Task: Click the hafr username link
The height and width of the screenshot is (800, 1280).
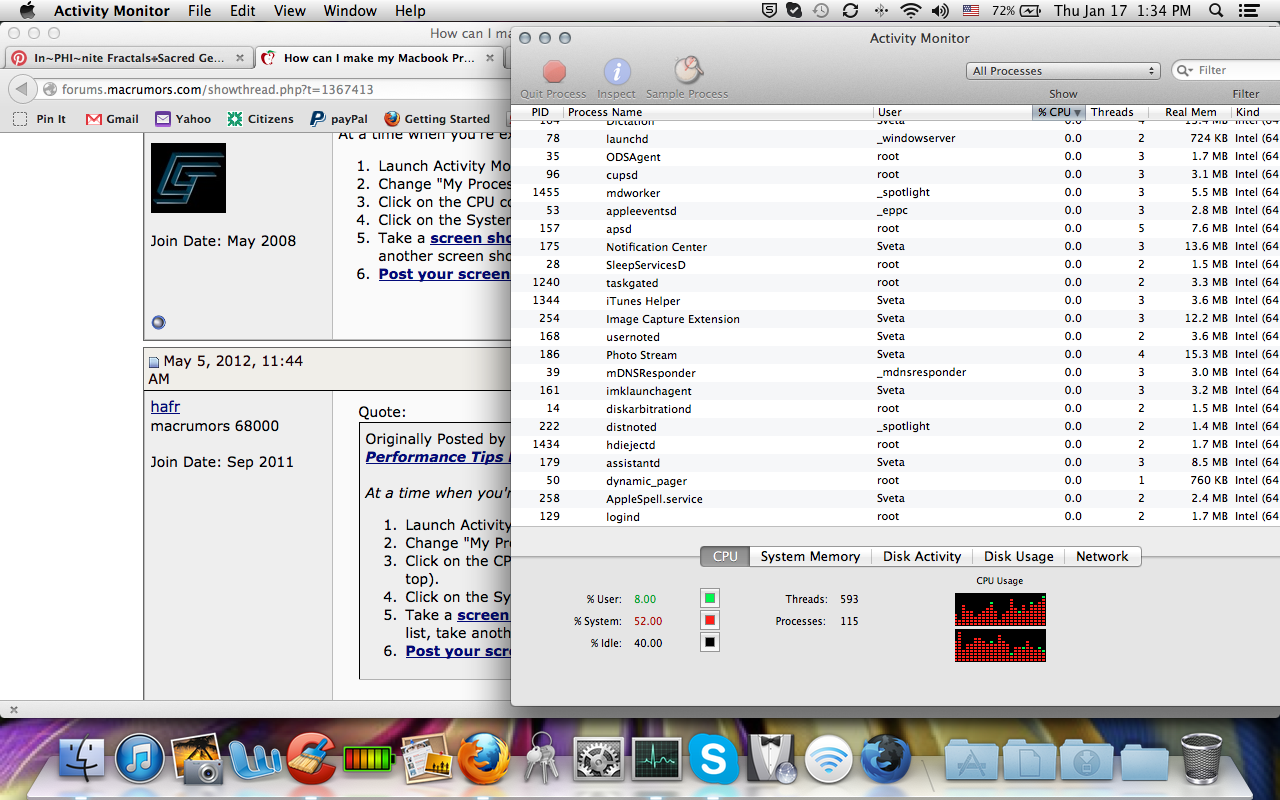Action: [x=165, y=407]
